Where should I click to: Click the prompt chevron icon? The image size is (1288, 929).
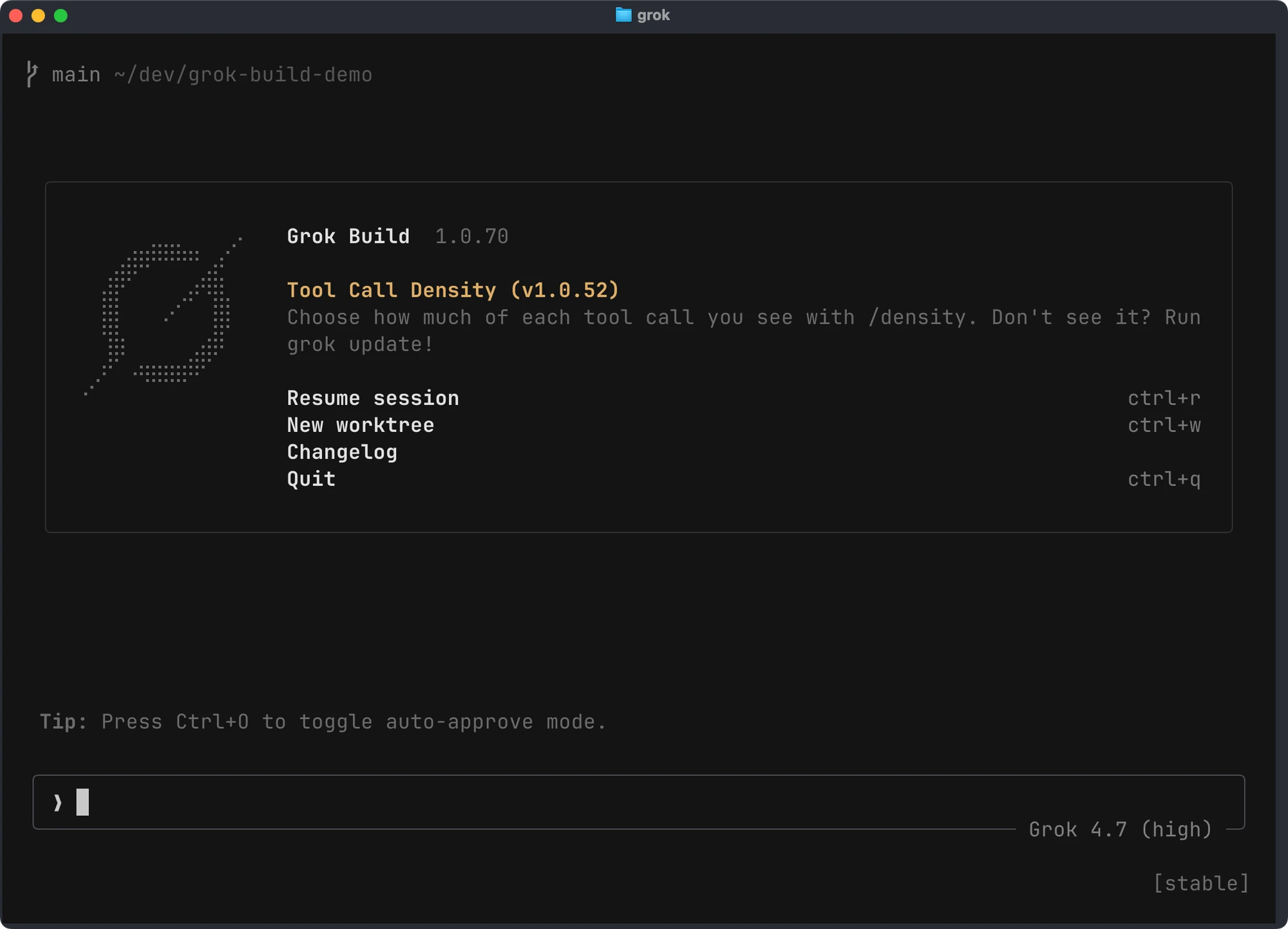(58, 802)
